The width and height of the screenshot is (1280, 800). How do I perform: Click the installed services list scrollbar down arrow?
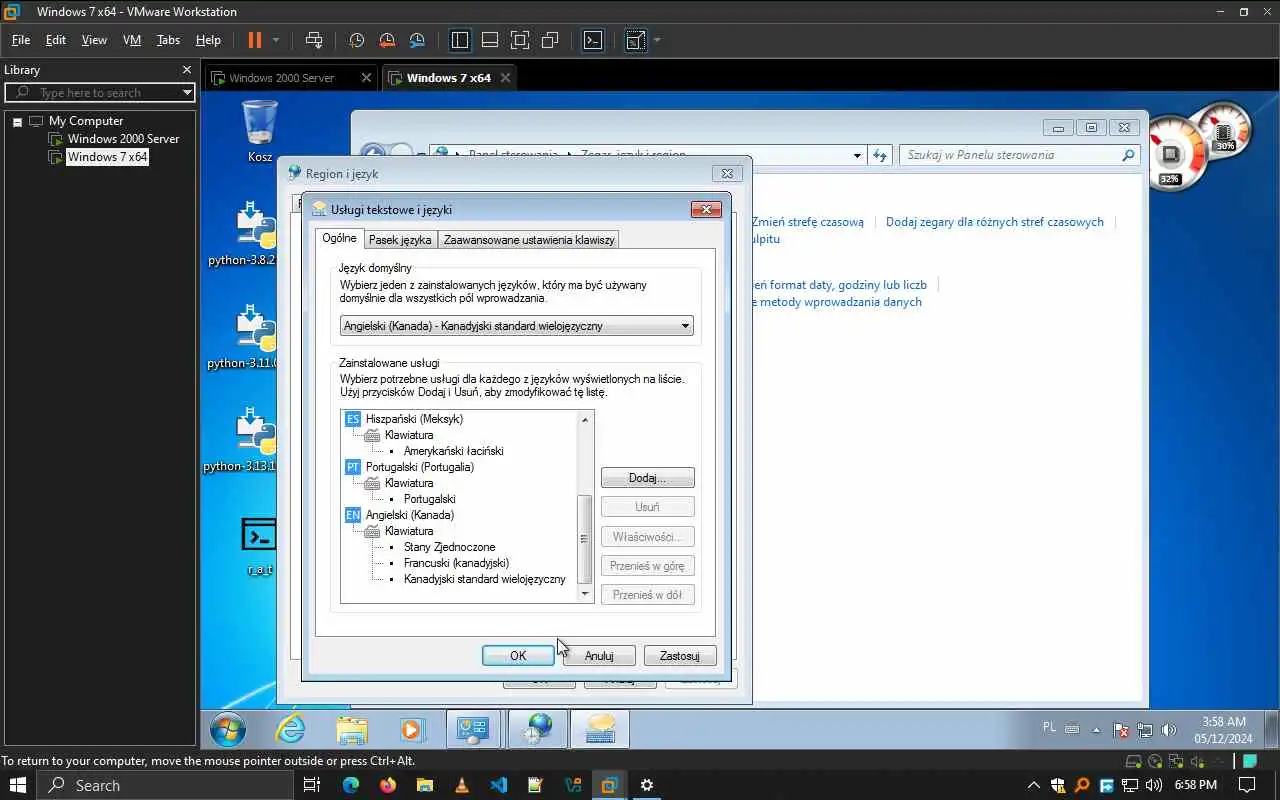click(x=585, y=594)
